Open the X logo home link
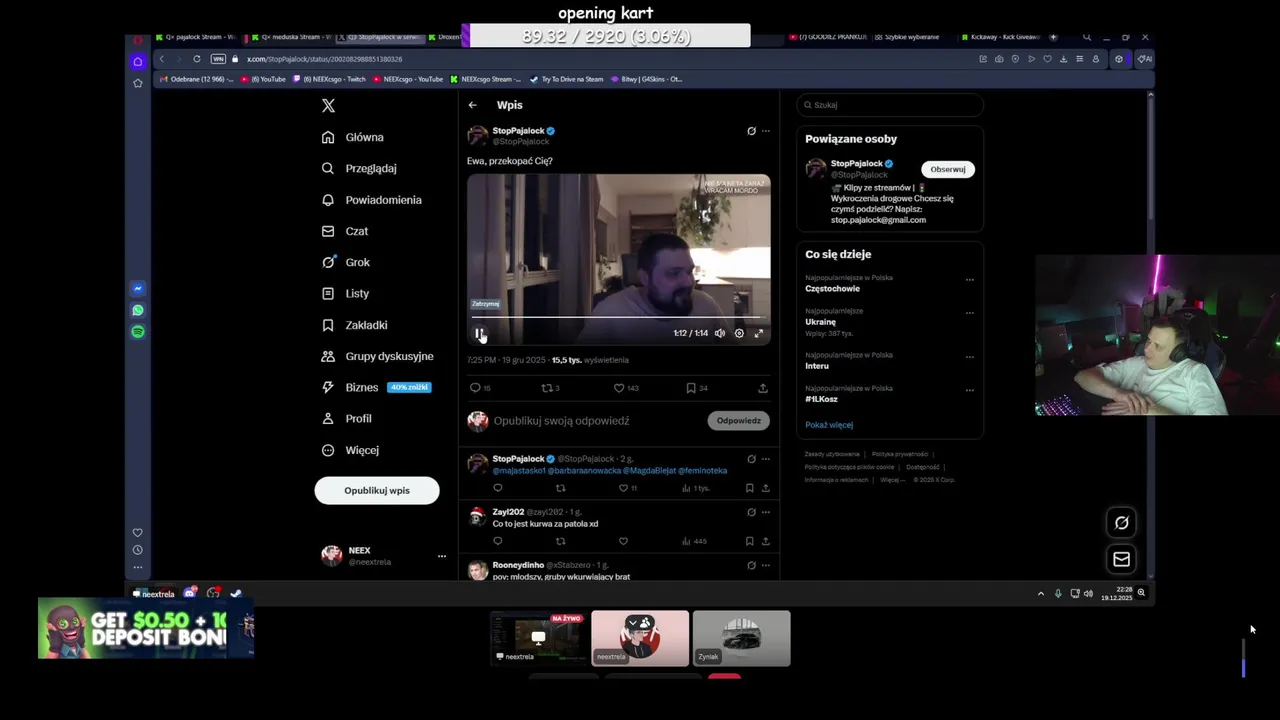Viewport: 1280px width, 720px height. coord(328,105)
